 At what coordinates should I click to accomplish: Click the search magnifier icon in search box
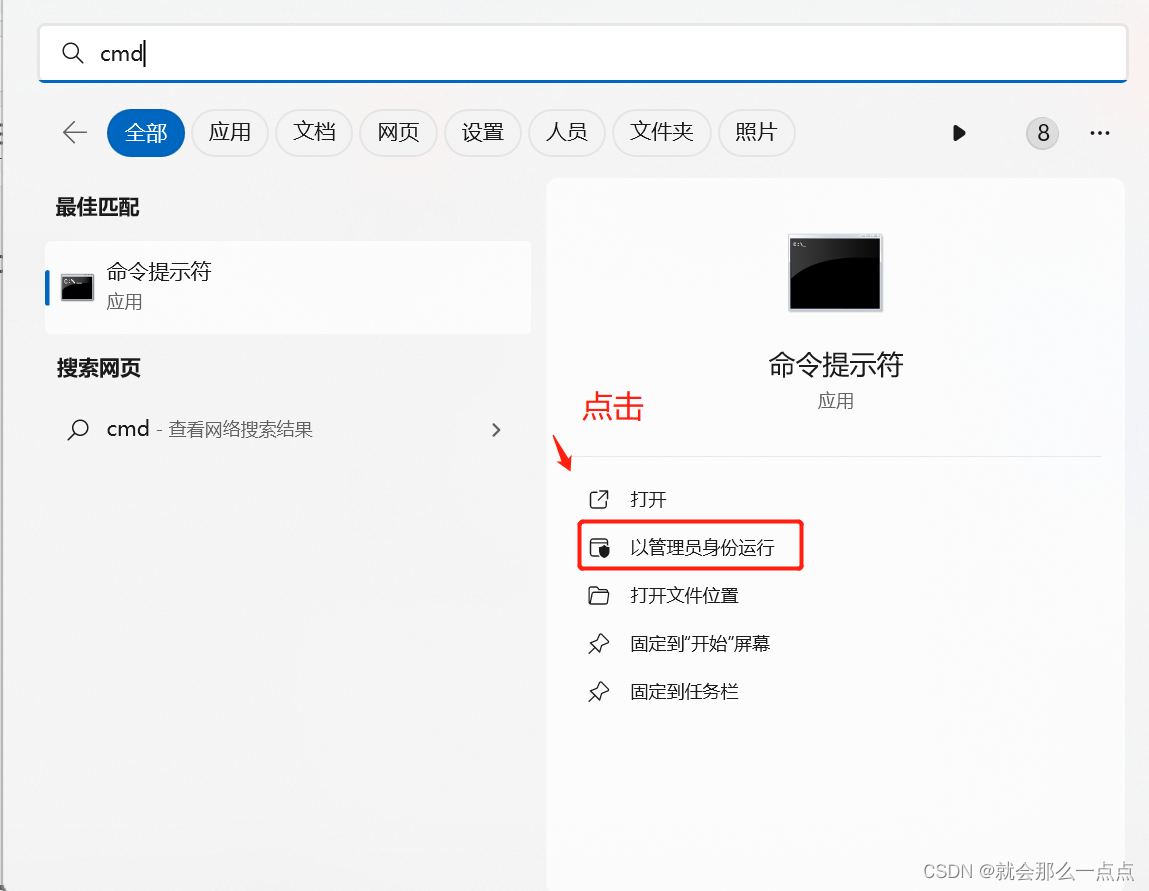pyautogui.click(x=73, y=53)
